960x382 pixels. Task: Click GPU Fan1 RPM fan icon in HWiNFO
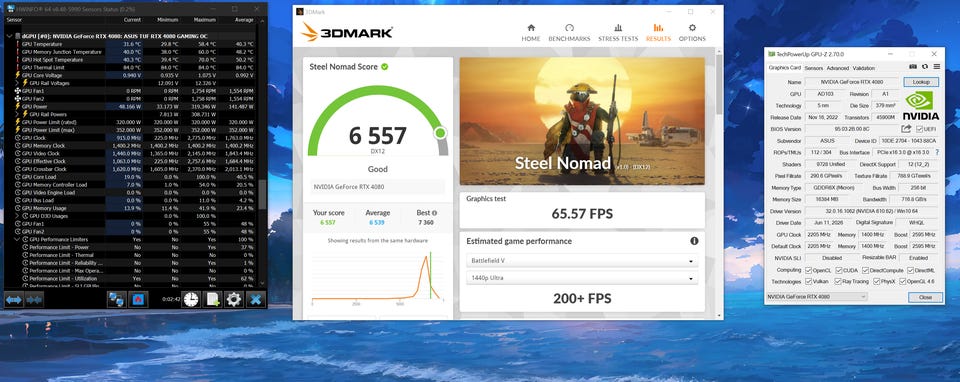17,91
